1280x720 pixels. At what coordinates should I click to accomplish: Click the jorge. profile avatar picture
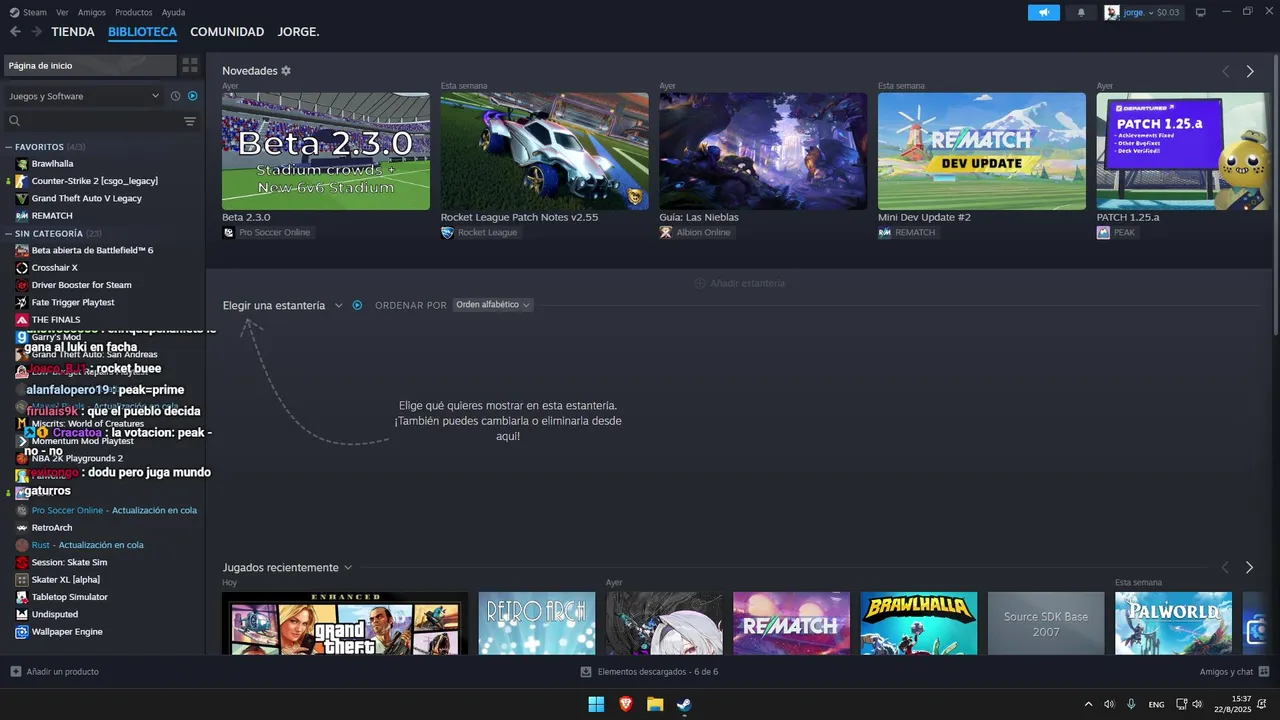tap(1112, 12)
